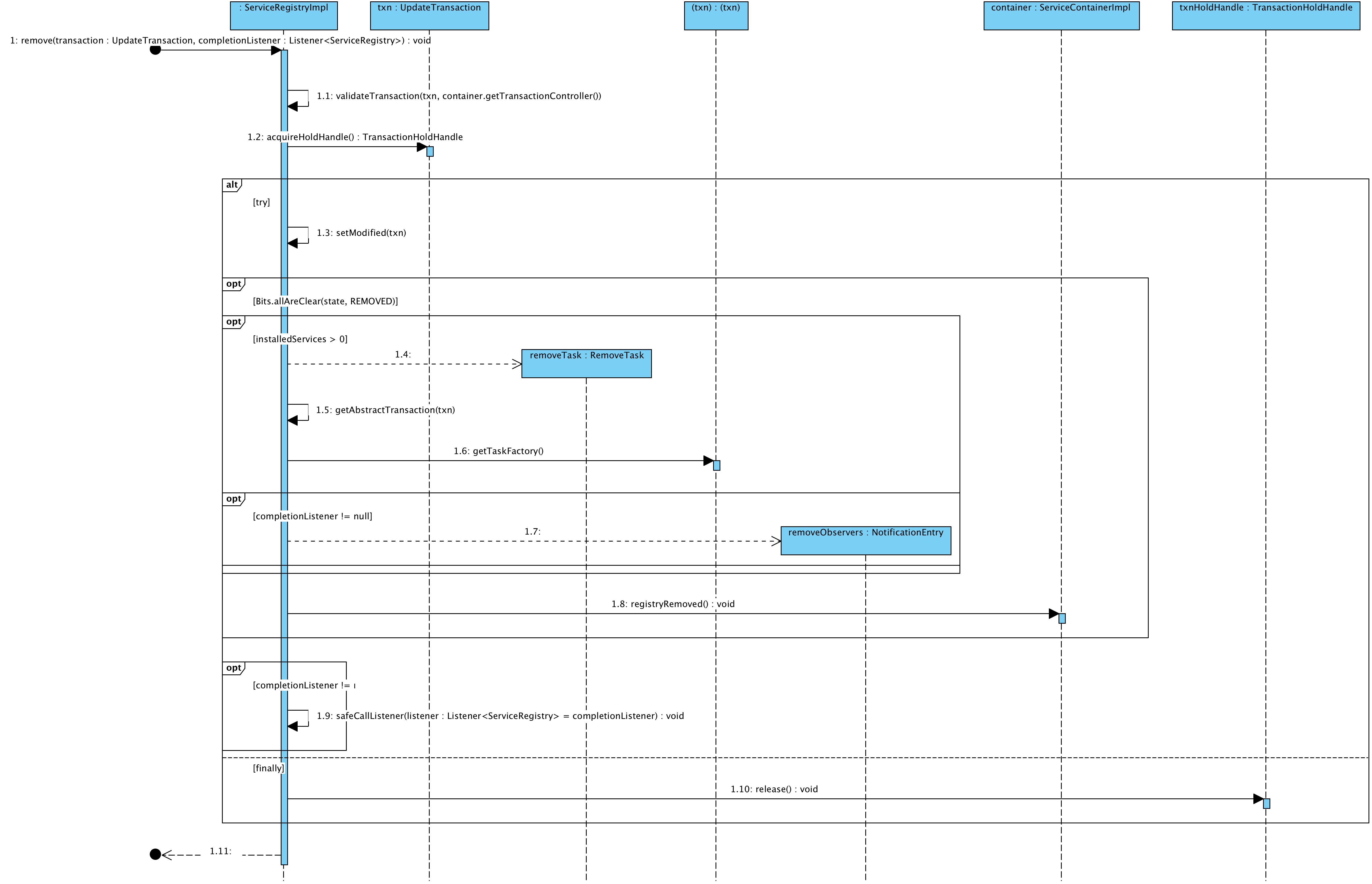Click the txn : UpdateTransaction lifeline header
This screenshot has height=884, width=1372.
coord(429,16)
